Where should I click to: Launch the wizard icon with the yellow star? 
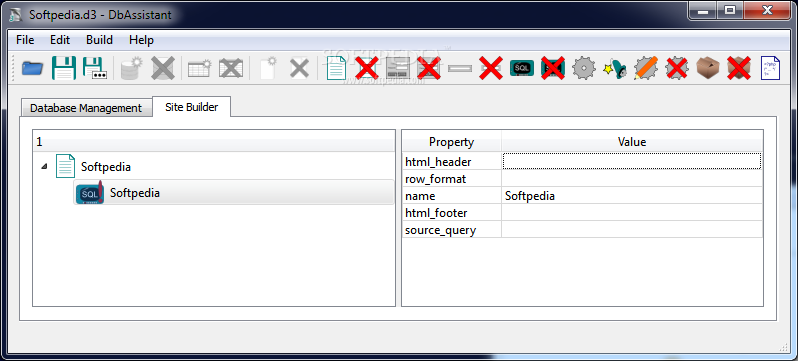click(x=615, y=68)
